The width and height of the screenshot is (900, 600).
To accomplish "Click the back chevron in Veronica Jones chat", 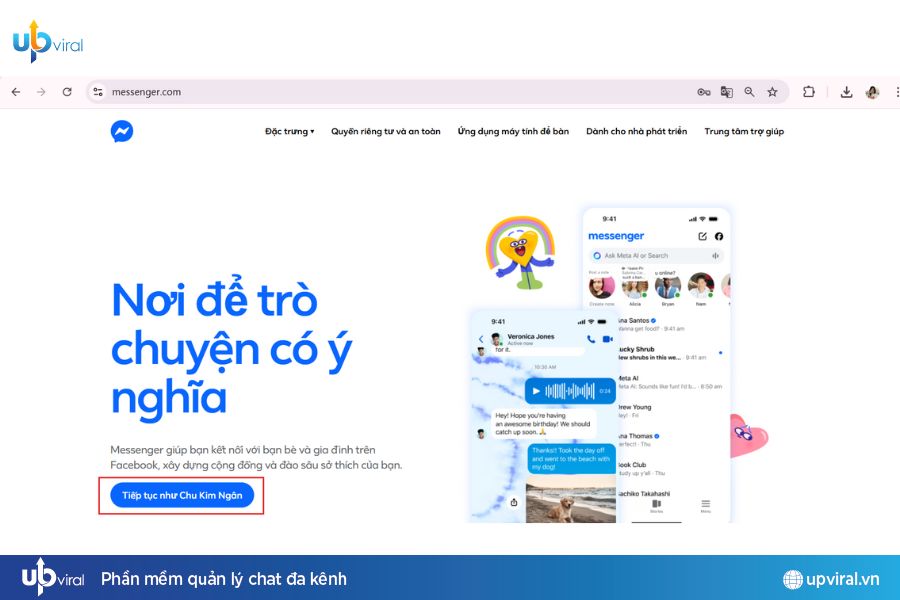I will point(481,339).
